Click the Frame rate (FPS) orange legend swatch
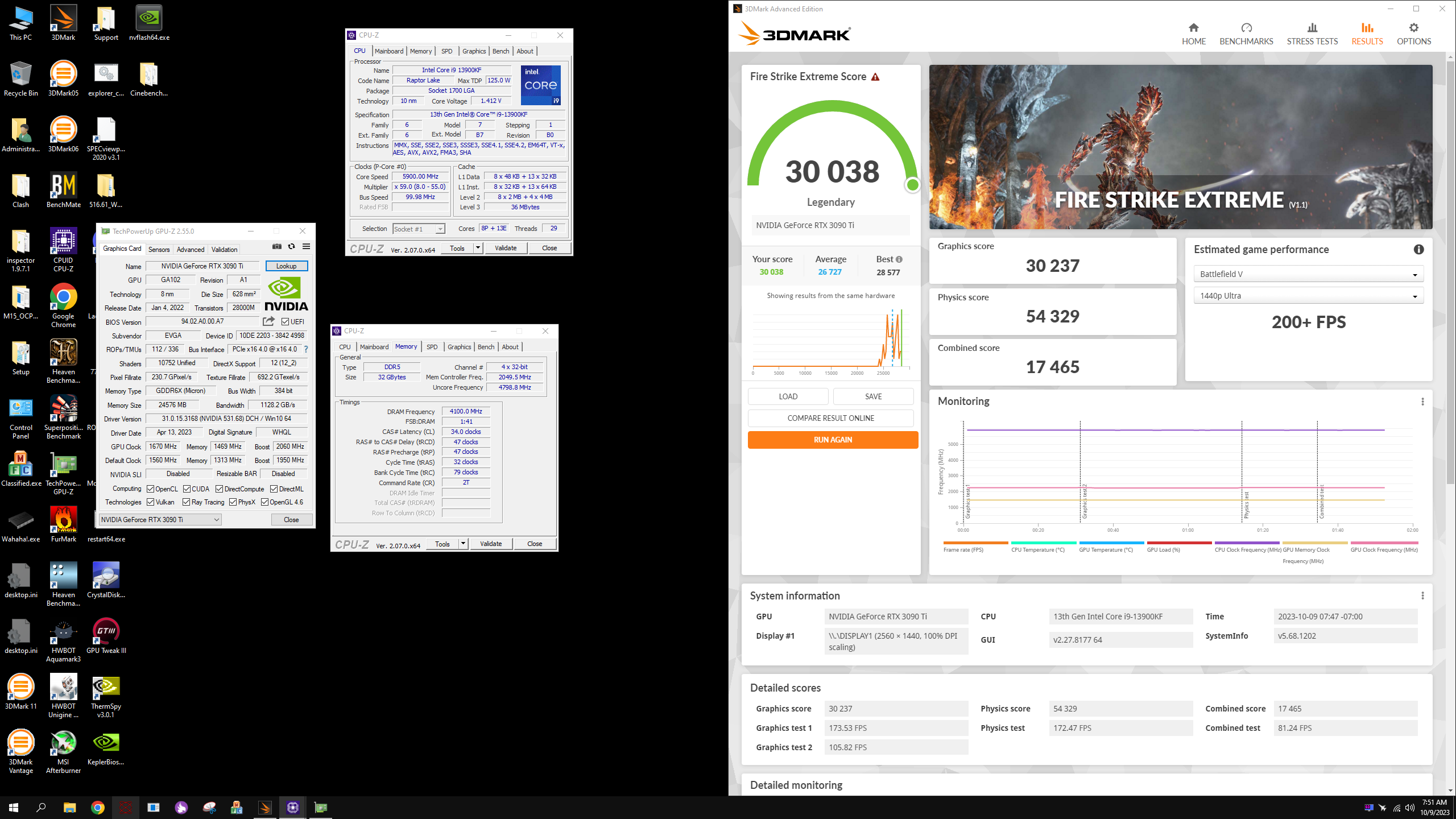This screenshot has width=1456, height=819. [x=975, y=543]
